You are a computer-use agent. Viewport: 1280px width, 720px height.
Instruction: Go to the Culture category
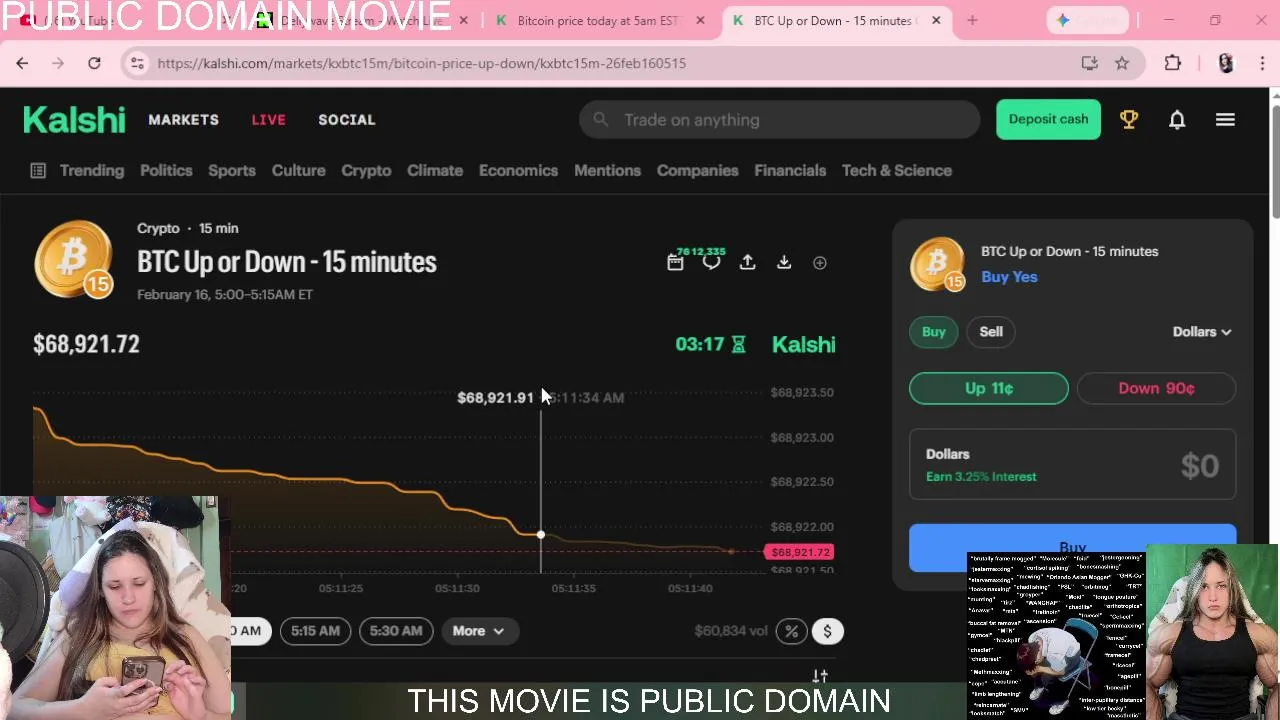click(x=298, y=170)
